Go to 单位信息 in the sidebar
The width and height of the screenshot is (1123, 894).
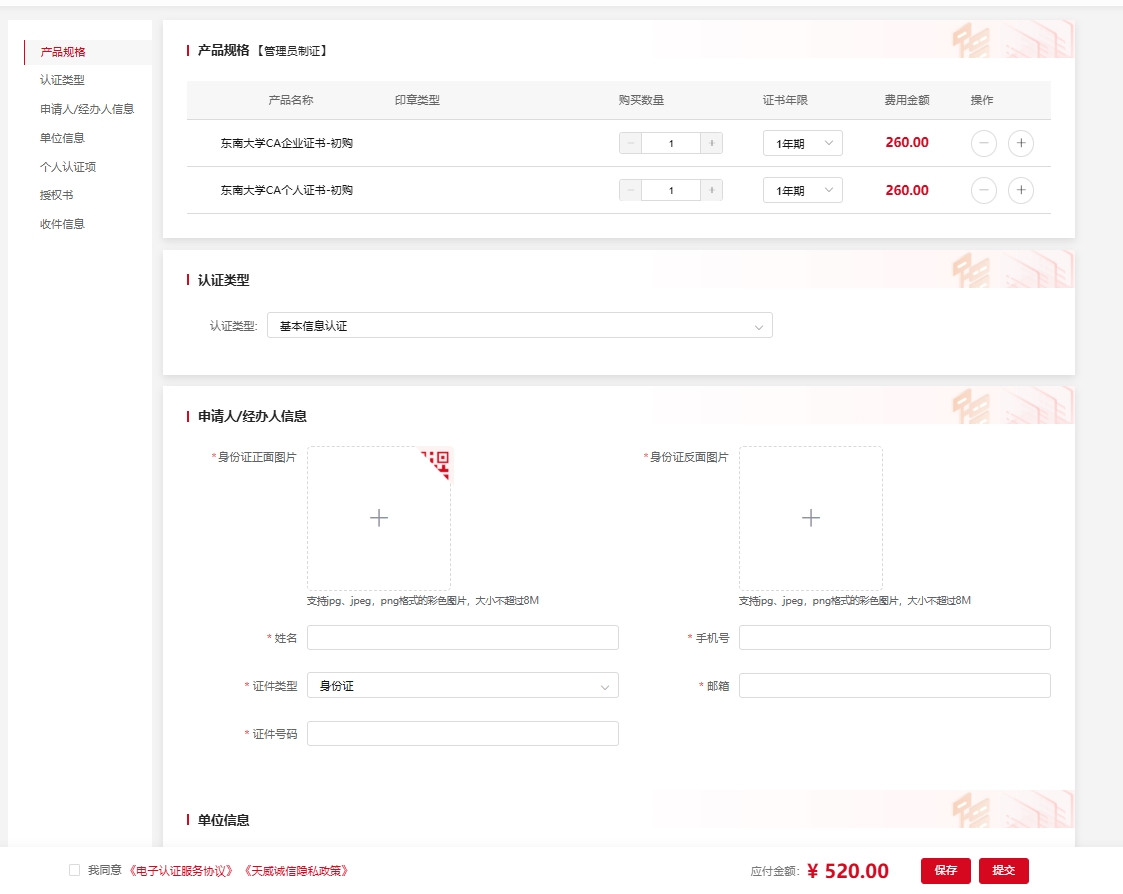62,138
